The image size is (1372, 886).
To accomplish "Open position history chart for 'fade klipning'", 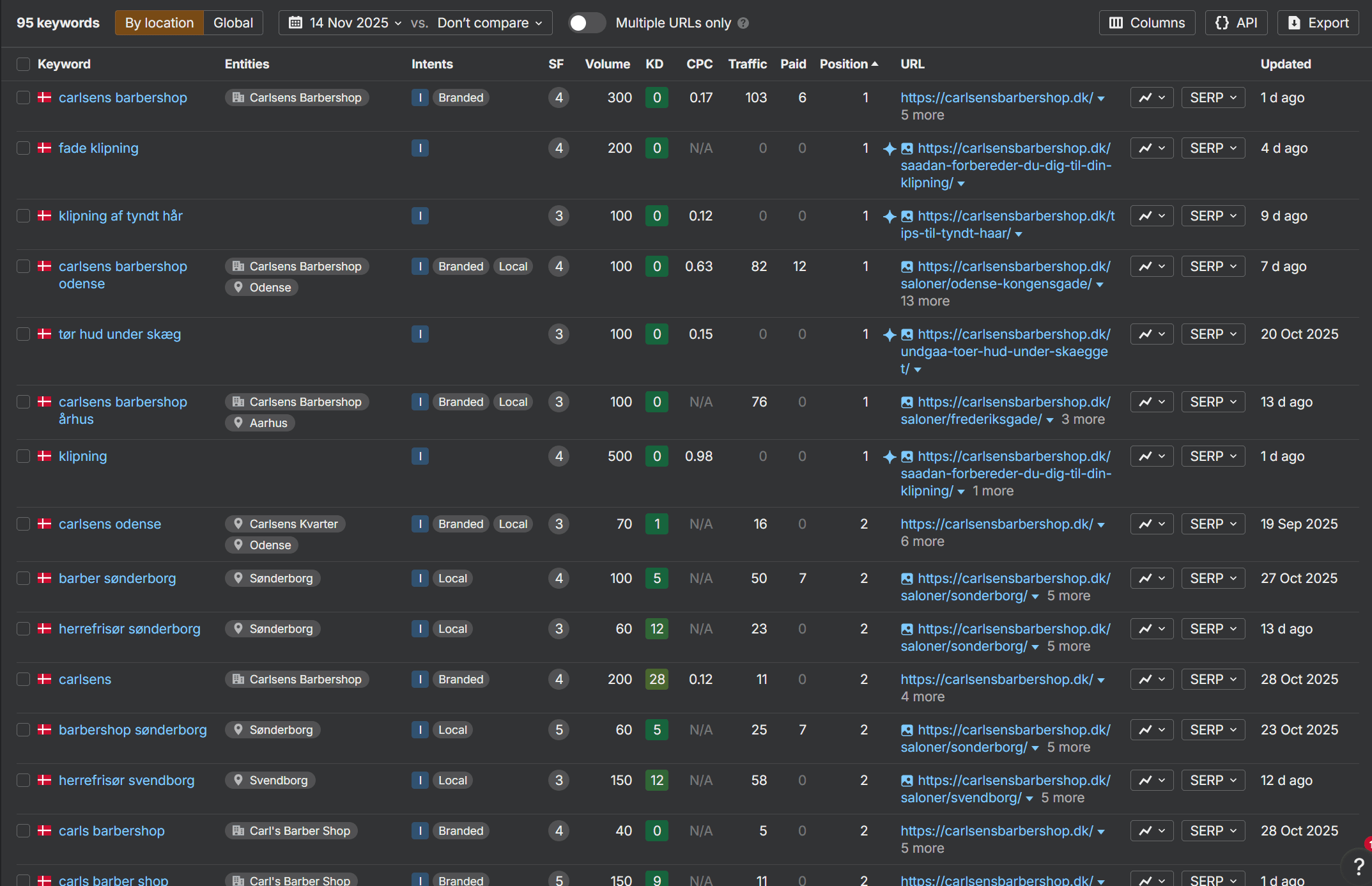I will (1152, 148).
